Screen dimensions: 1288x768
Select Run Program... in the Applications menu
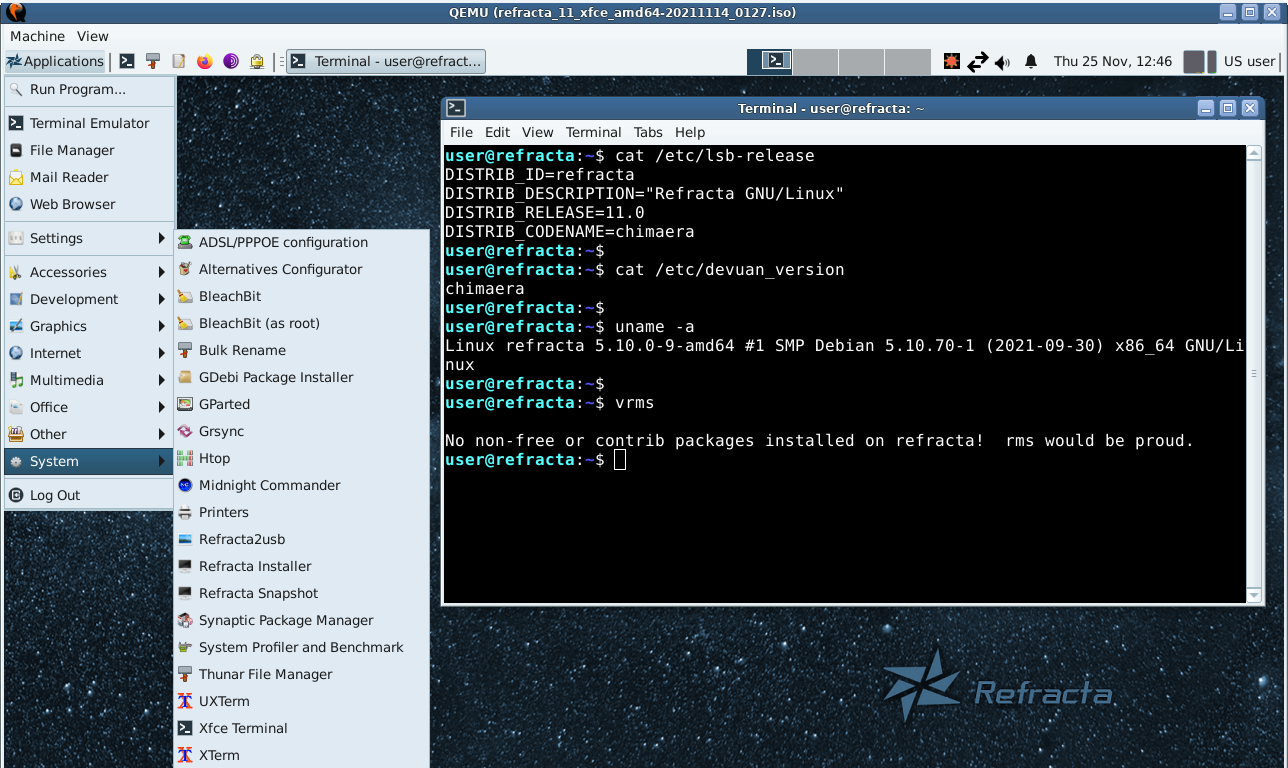point(89,89)
